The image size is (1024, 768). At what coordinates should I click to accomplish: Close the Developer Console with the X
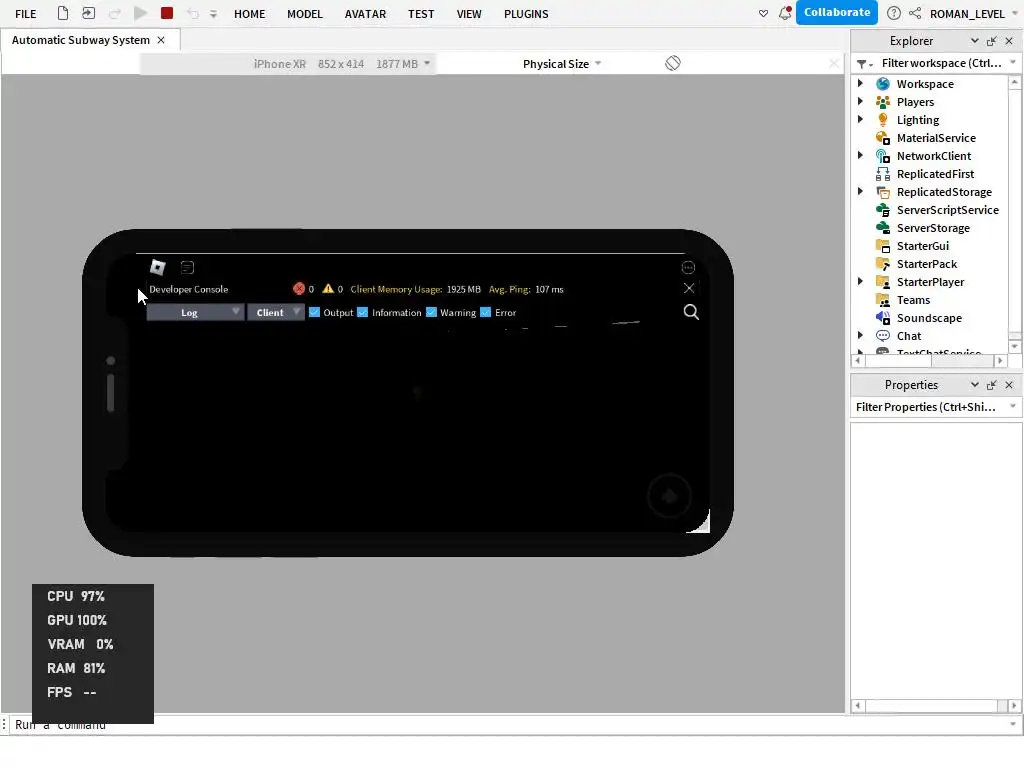(689, 288)
